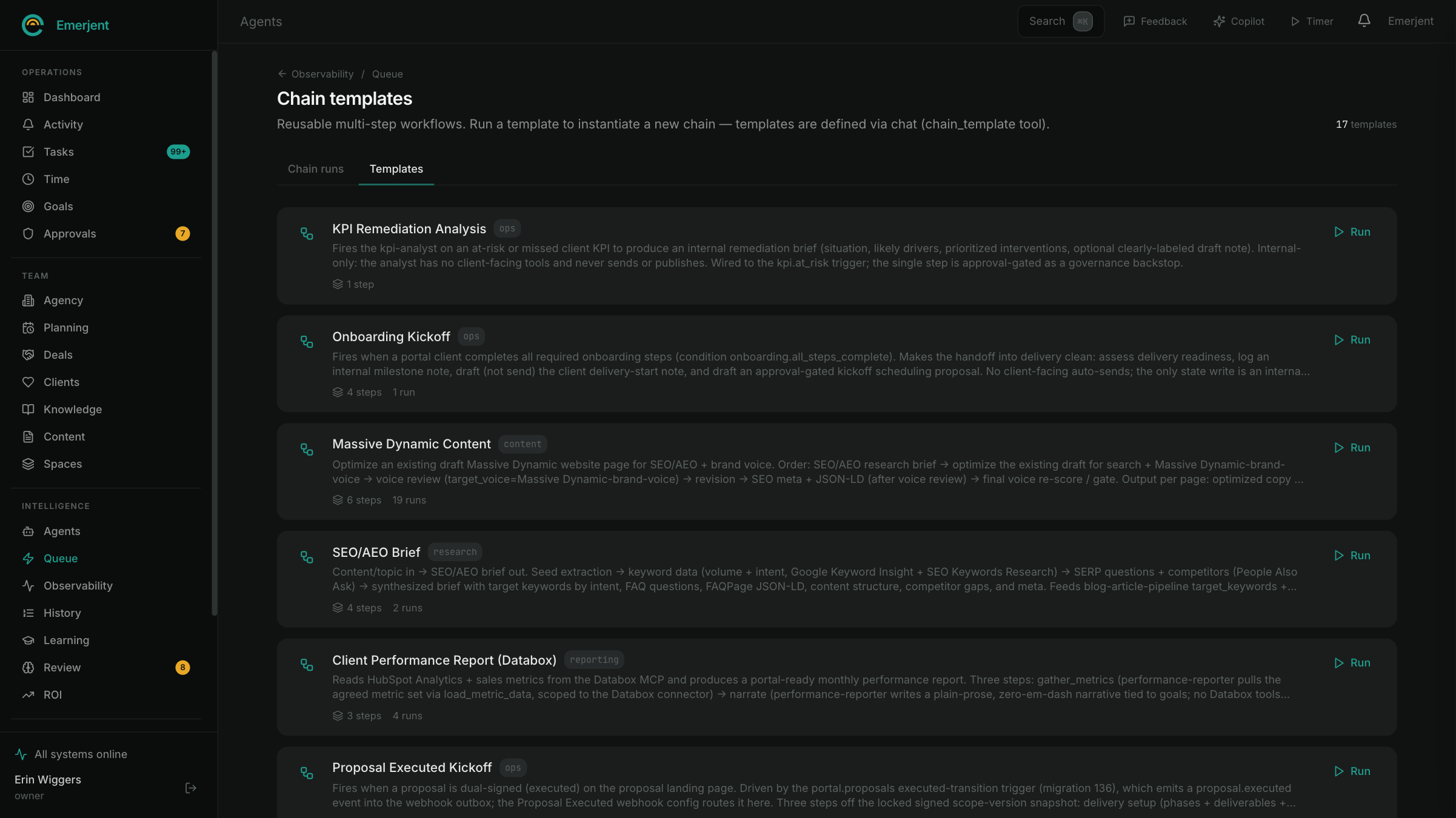Launch Copilot from the top bar
Viewport: 1456px width, 818px height.
coord(1238,21)
